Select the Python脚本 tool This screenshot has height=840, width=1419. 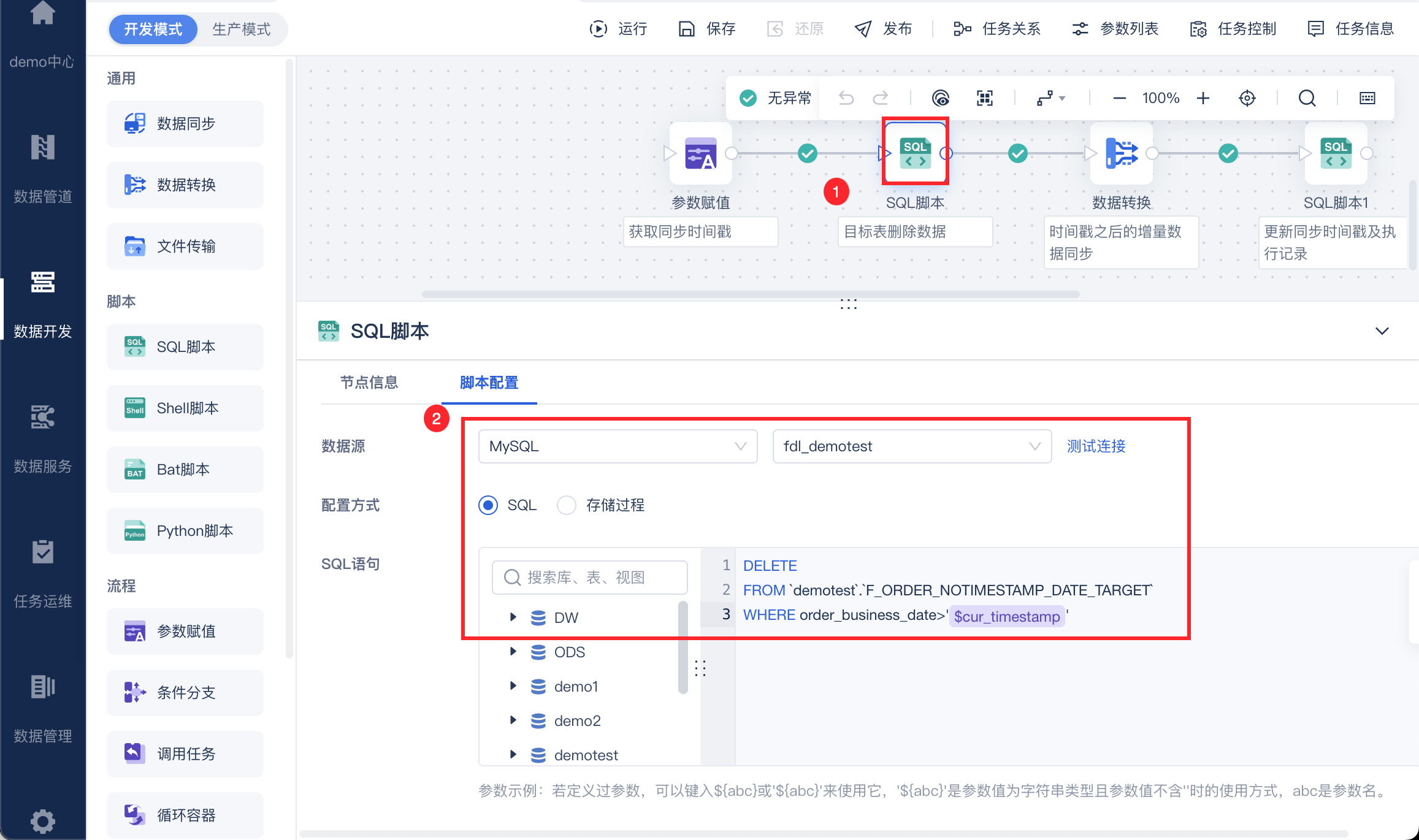185,530
